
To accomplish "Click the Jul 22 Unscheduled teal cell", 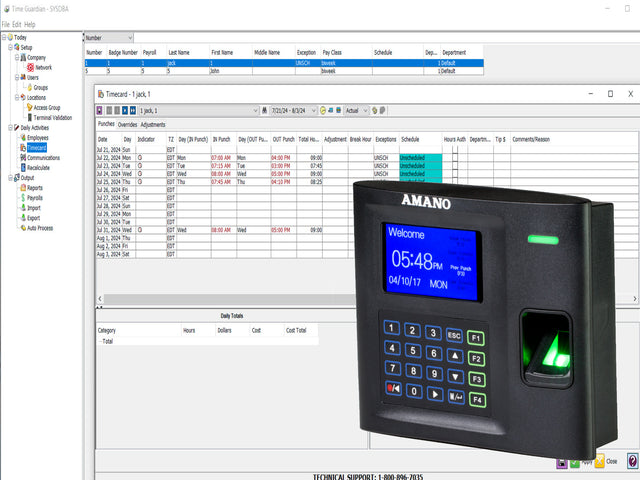I will [x=419, y=158].
